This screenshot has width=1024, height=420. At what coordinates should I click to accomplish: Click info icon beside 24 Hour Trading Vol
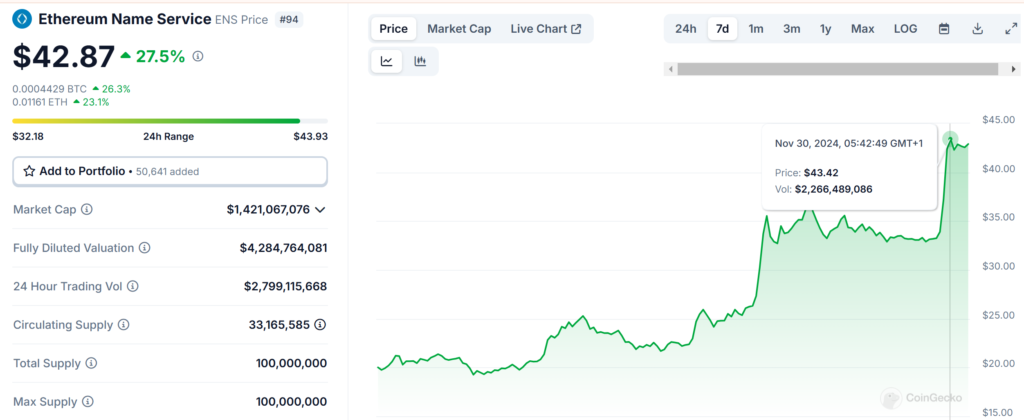pos(133,287)
